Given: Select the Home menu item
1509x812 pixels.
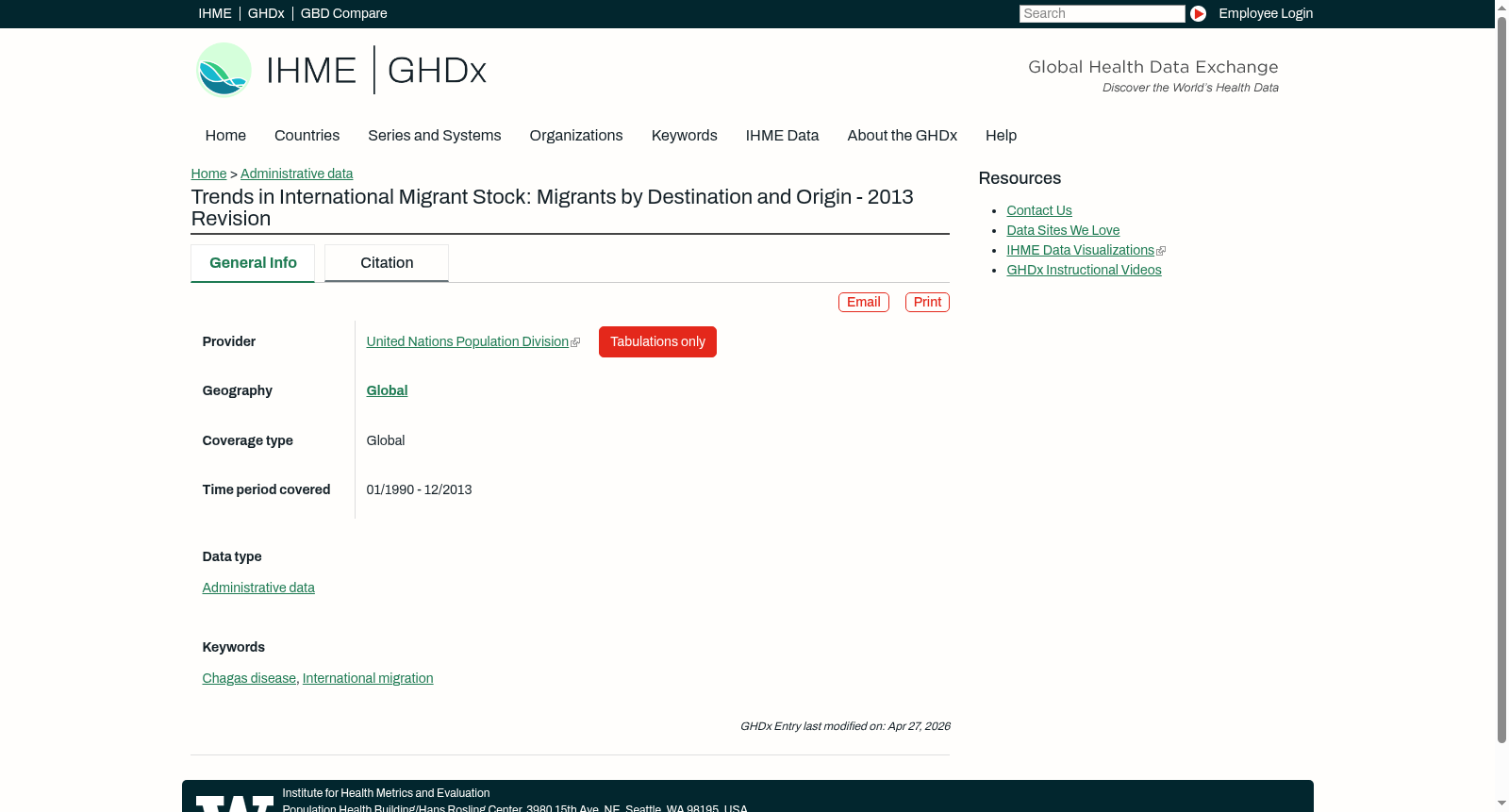Looking at the screenshot, I should tap(225, 136).
